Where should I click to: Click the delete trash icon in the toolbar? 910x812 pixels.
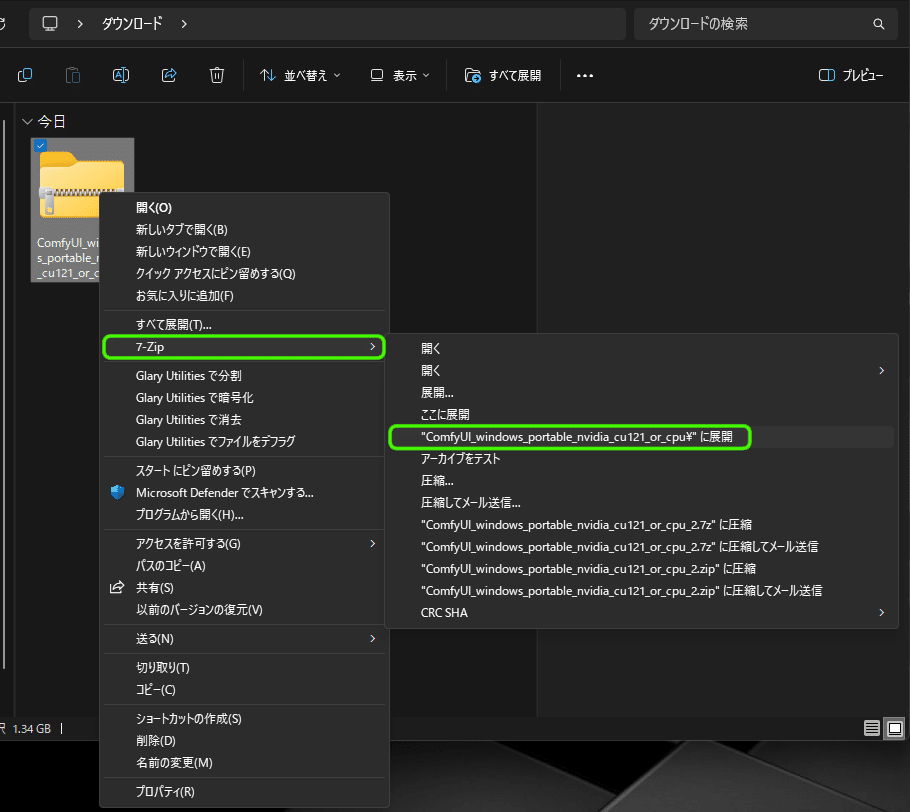click(217, 75)
